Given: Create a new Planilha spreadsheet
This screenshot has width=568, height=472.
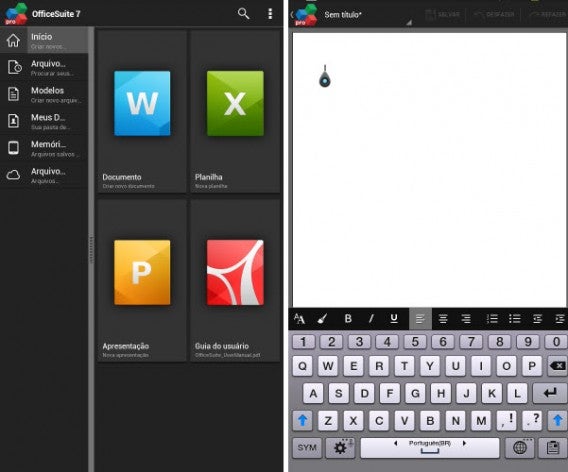Looking at the screenshot, I should pos(235,111).
